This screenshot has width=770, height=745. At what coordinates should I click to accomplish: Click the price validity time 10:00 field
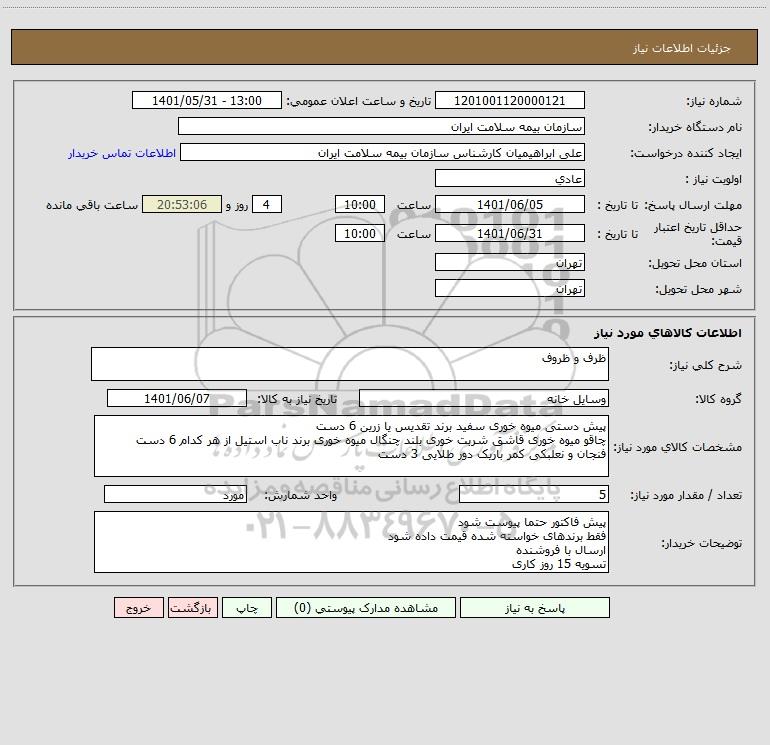[x=359, y=233]
